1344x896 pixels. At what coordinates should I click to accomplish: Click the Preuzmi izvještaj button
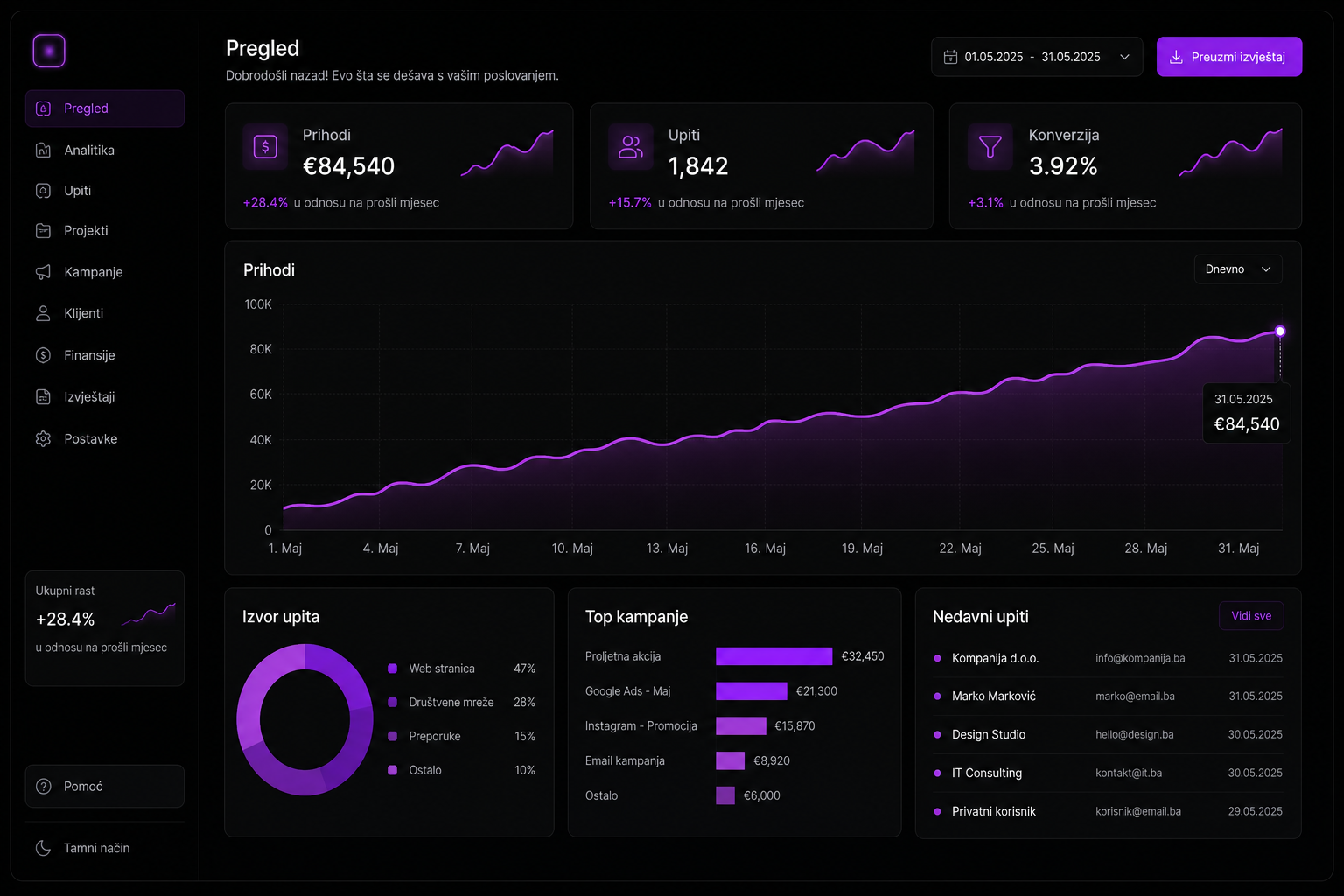pyautogui.click(x=1229, y=57)
